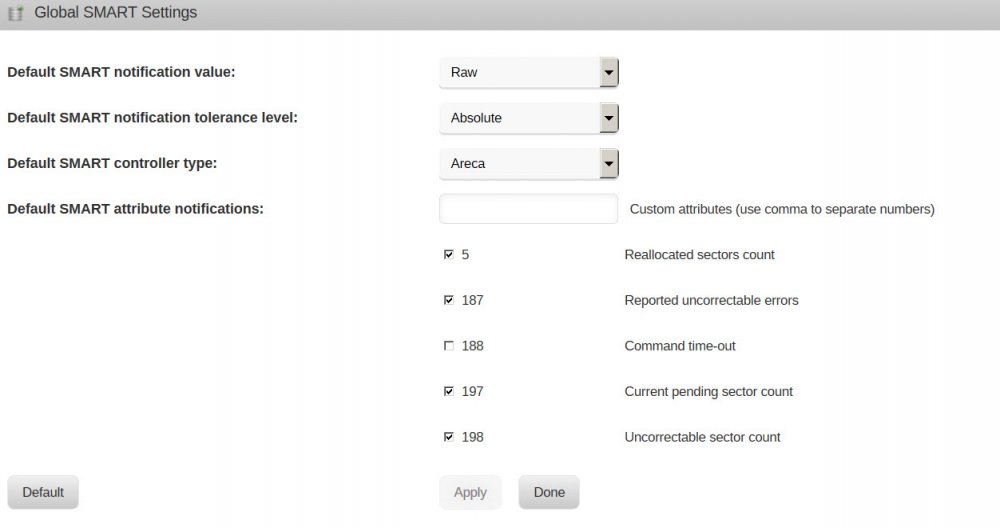Screen dimensions: 1000x528
Task: Click the Default button
Action: pyautogui.click(x=43, y=492)
